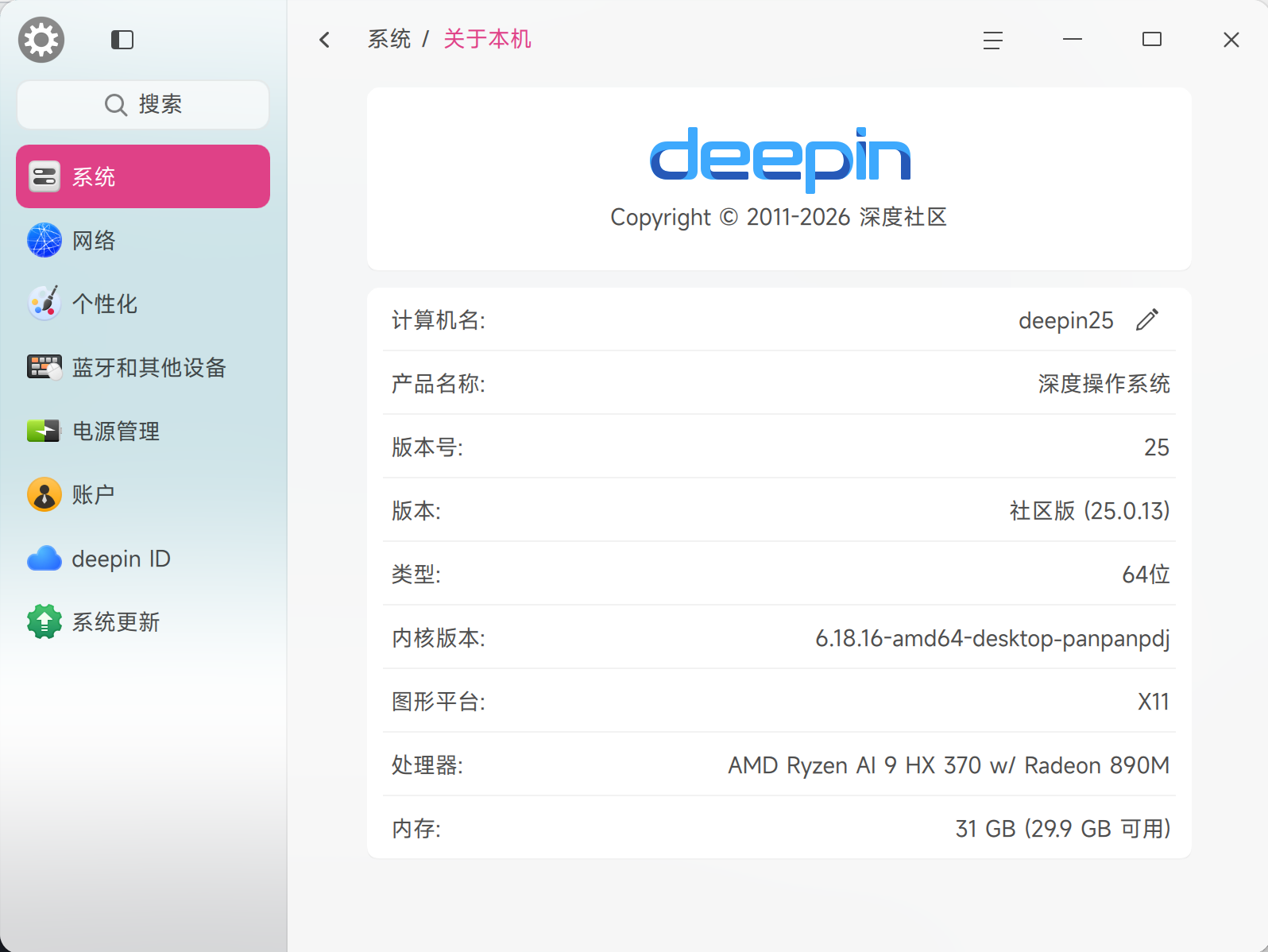Click the 系统 sidebar icon
The height and width of the screenshot is (952, 1268).
pos(44,176)
